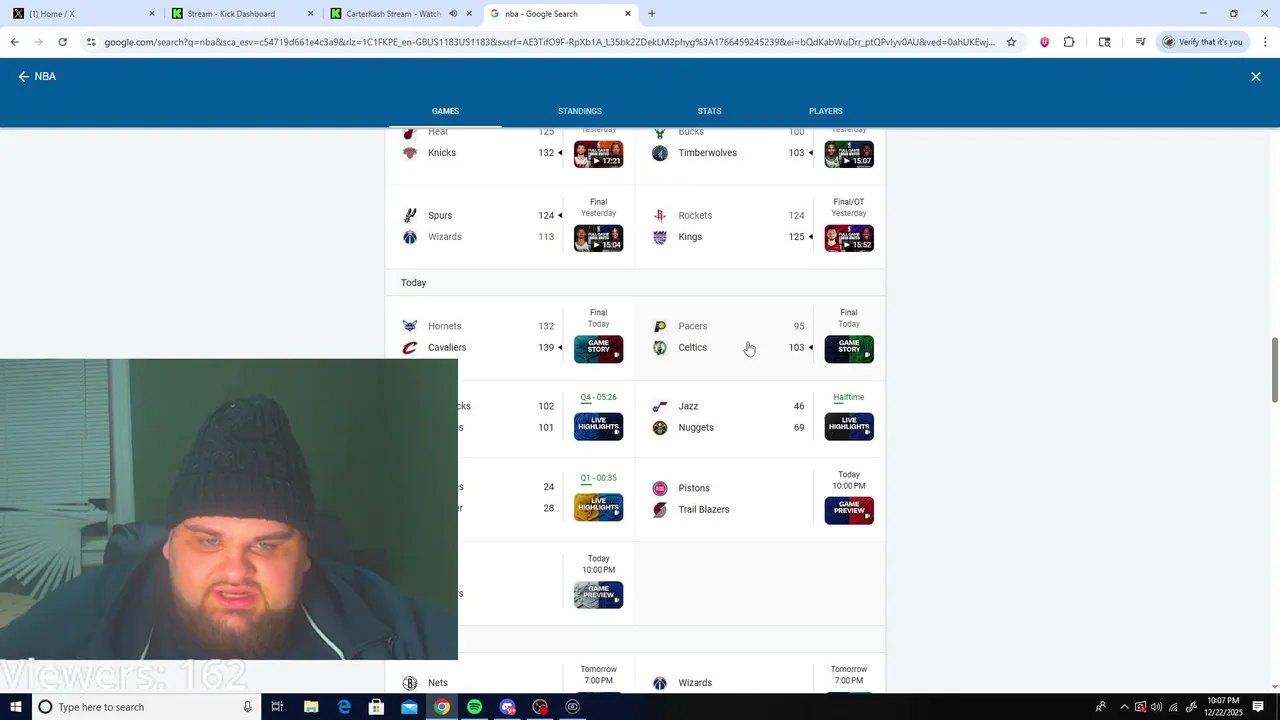Play the Rockets vs Kings 15:52 video
The width and height of the screenshot is (1280, 720).
pos(849,238)
